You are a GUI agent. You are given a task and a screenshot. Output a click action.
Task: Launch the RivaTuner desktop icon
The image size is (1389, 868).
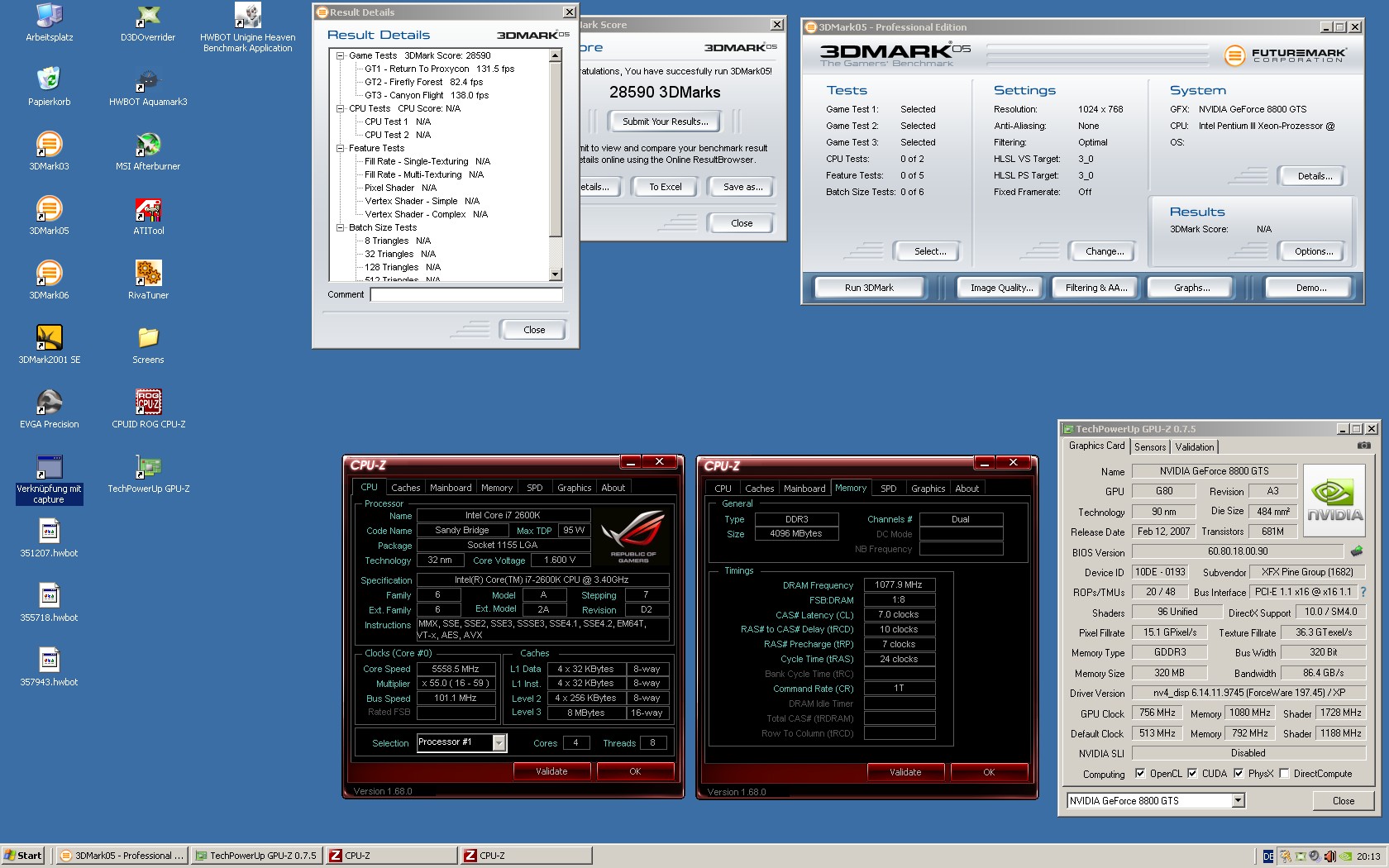pyautogui.click(x=148, y=273)
